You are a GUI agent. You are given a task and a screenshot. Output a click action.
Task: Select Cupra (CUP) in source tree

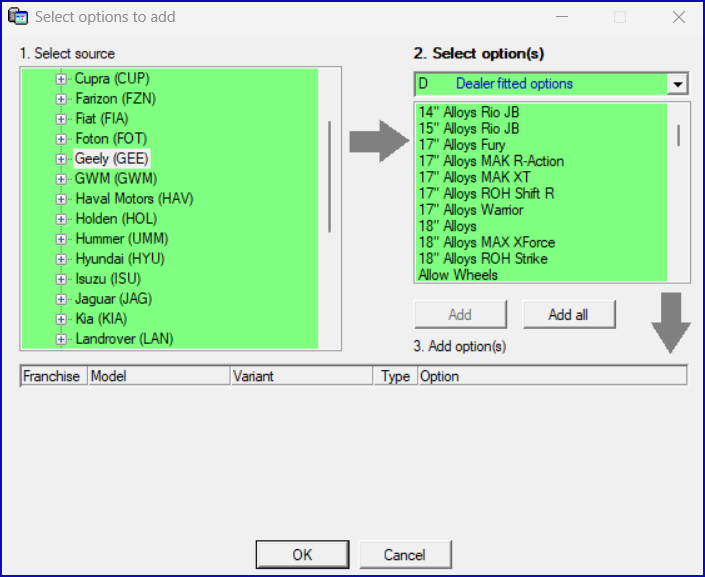tap(112, 79)
